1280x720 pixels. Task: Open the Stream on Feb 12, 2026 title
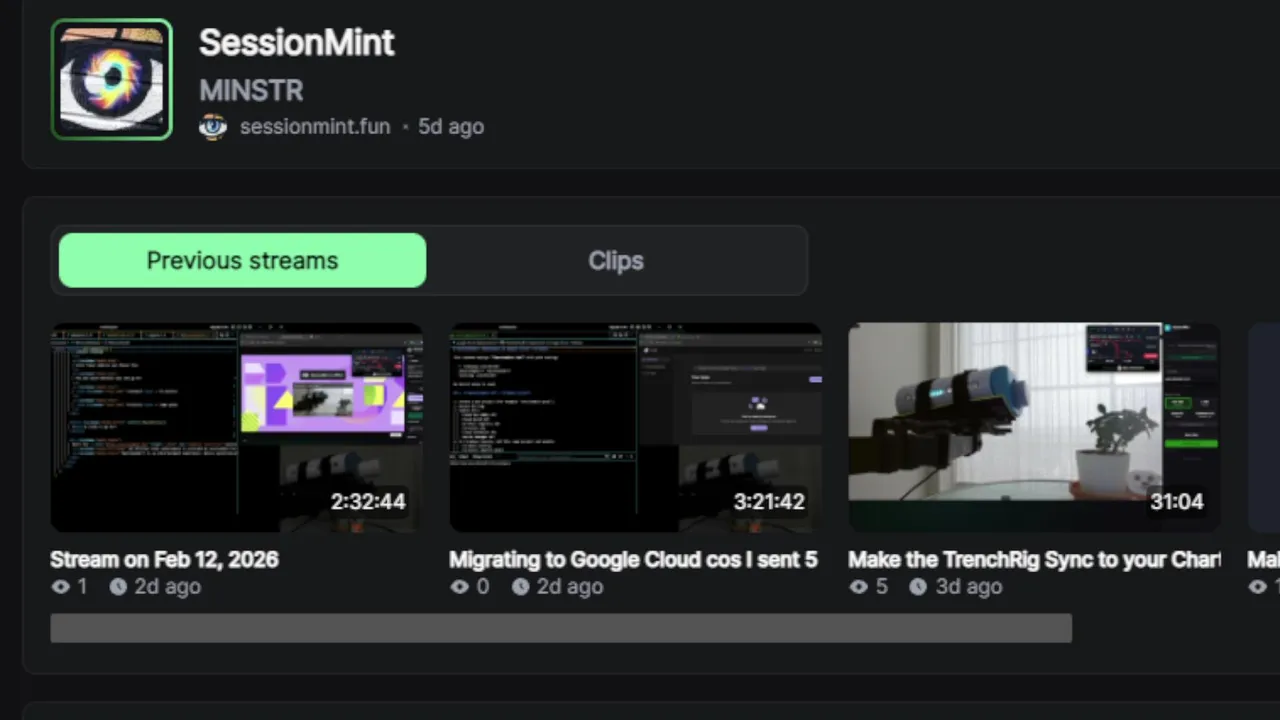click(164, 559)
